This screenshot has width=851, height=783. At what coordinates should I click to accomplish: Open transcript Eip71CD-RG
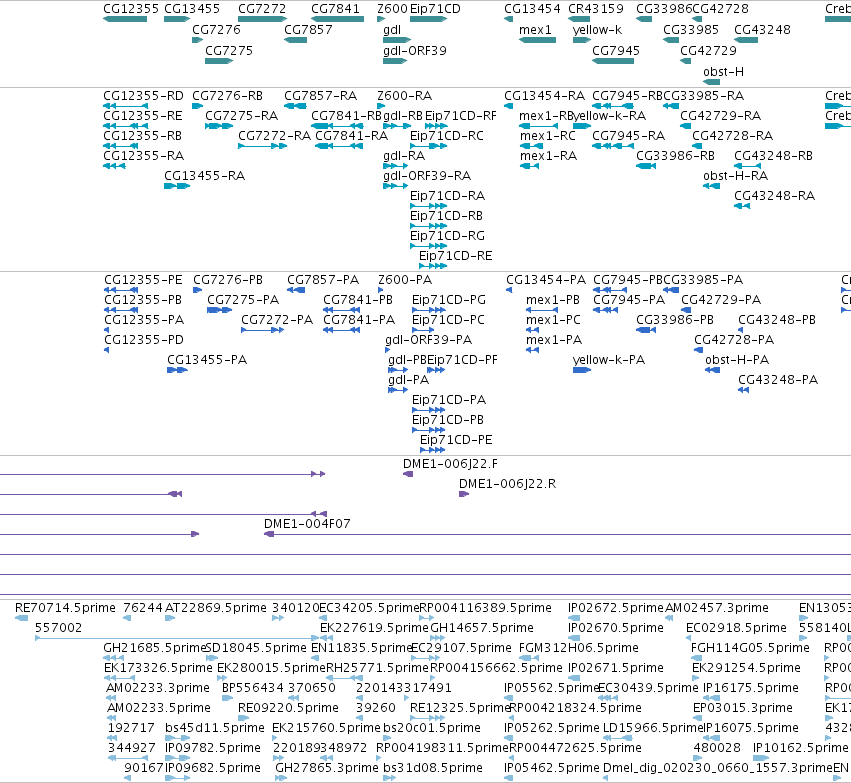tap(447, 236)
